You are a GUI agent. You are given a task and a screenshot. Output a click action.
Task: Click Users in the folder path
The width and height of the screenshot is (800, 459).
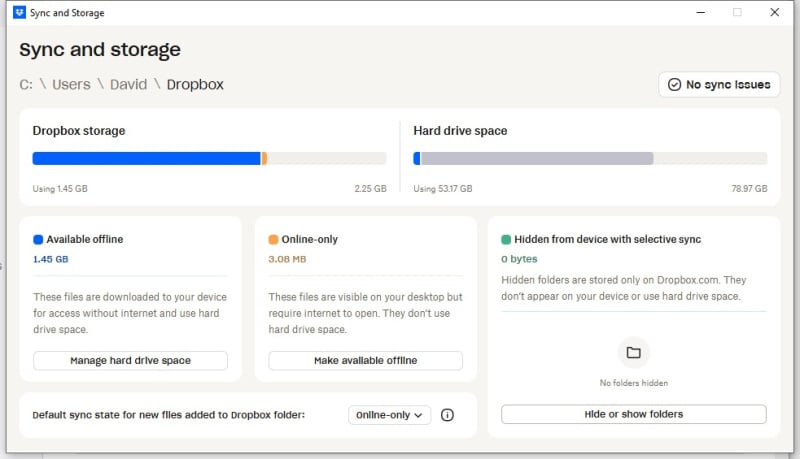(x=71, y=84)
